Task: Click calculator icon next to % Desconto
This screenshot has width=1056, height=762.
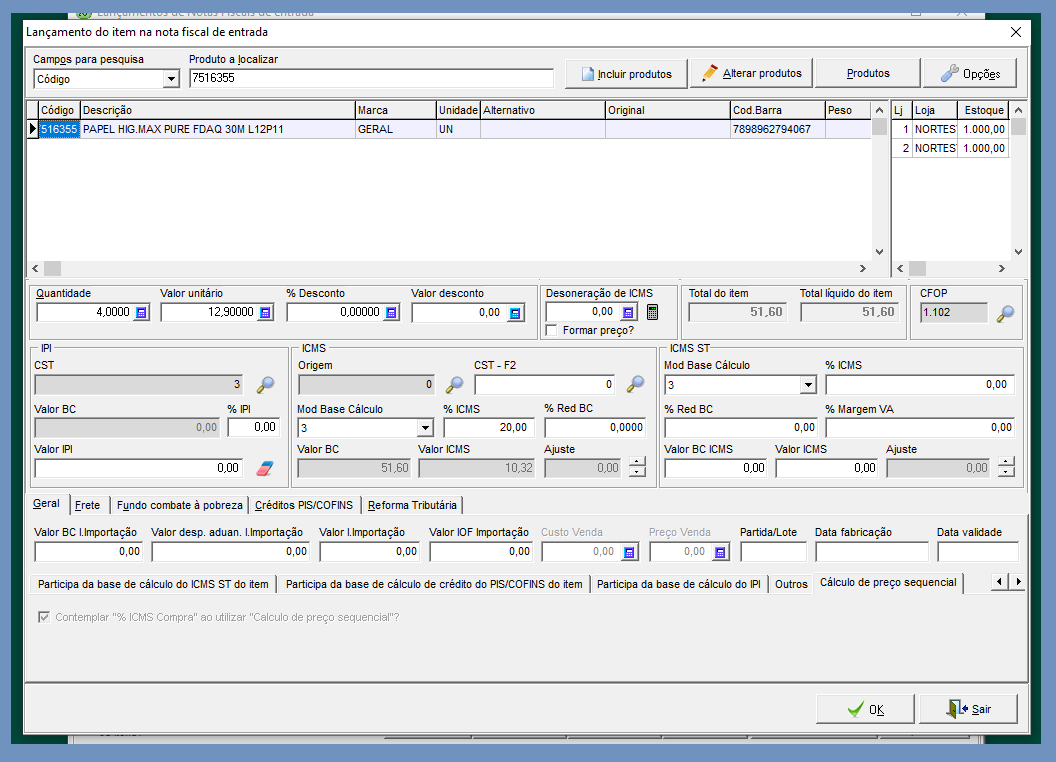Action: pos(391,313)
